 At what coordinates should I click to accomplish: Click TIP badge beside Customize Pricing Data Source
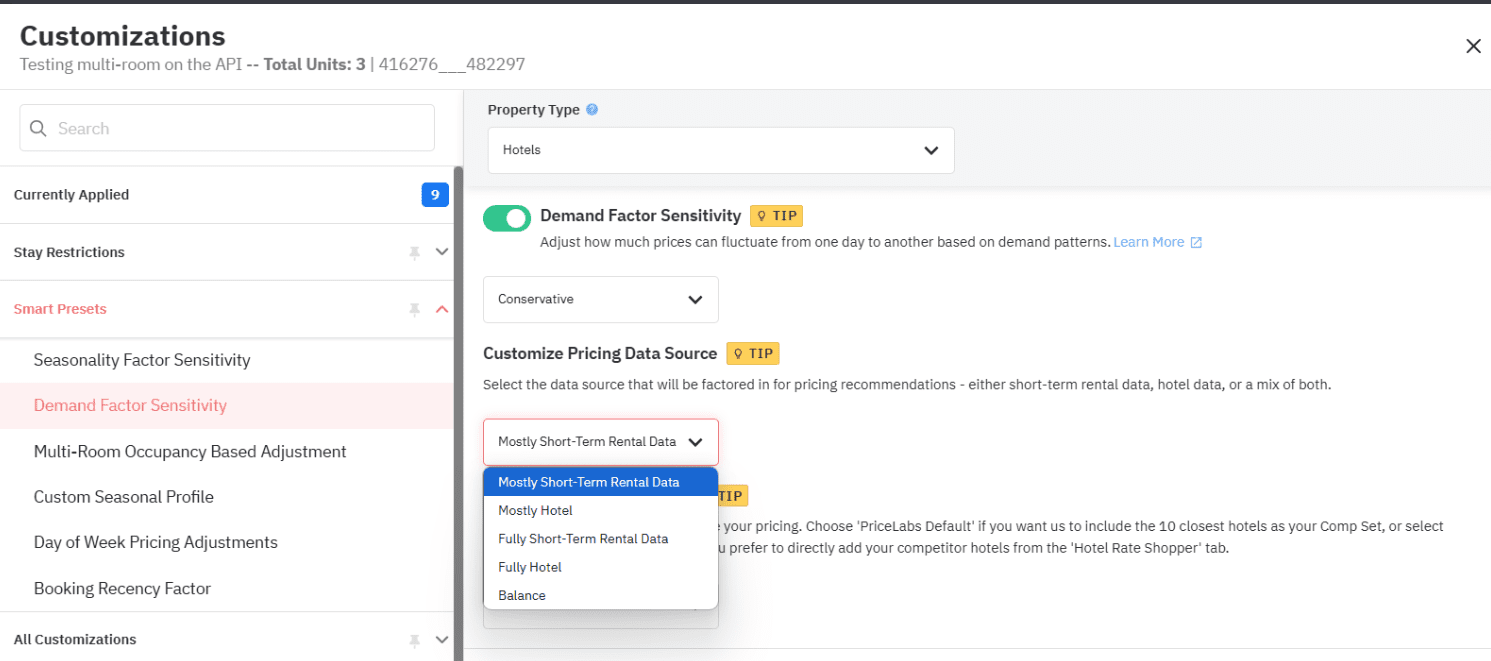click(752, 353)
